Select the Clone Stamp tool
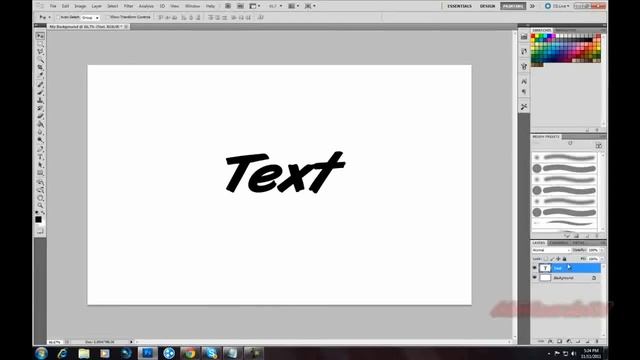This screenshot has width=640, height=360. 40,100
